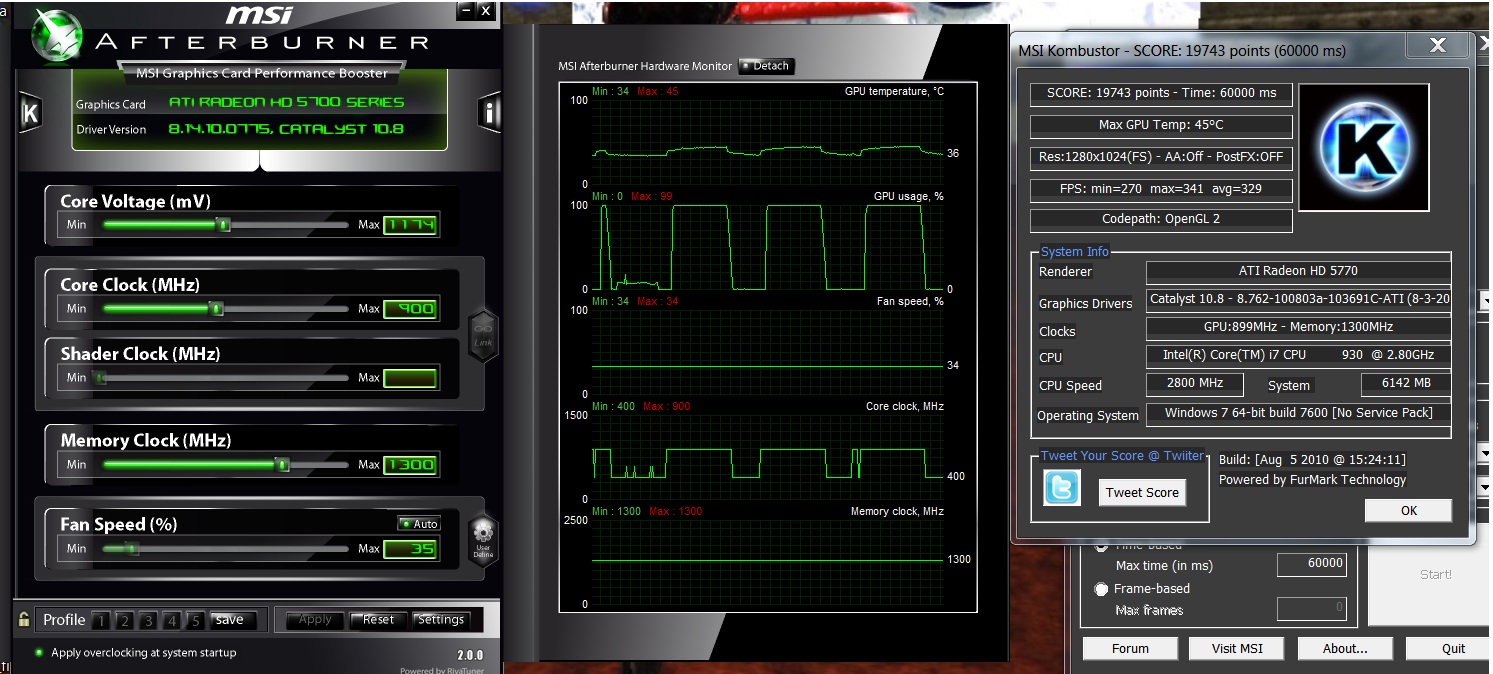Click 'GPU:899MHz - Memory:1300MHz' clocks text
This screenshot has height=674, width=1493.
coord(1297,327)
